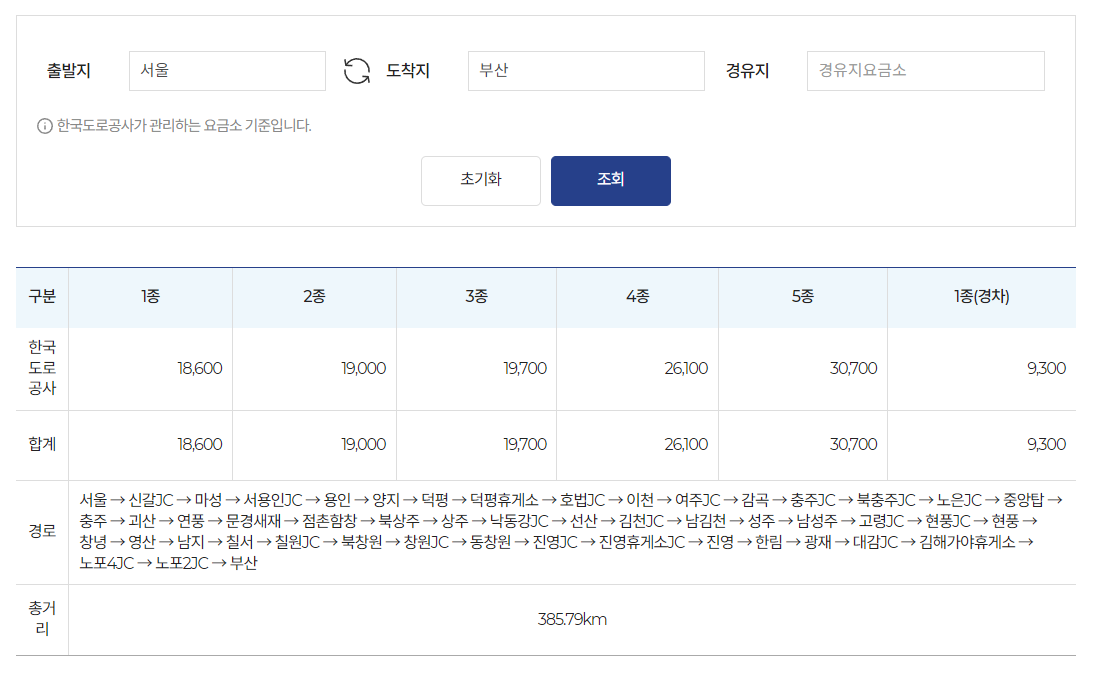Select 19,700 in the 한국도로공사 row

524,368
